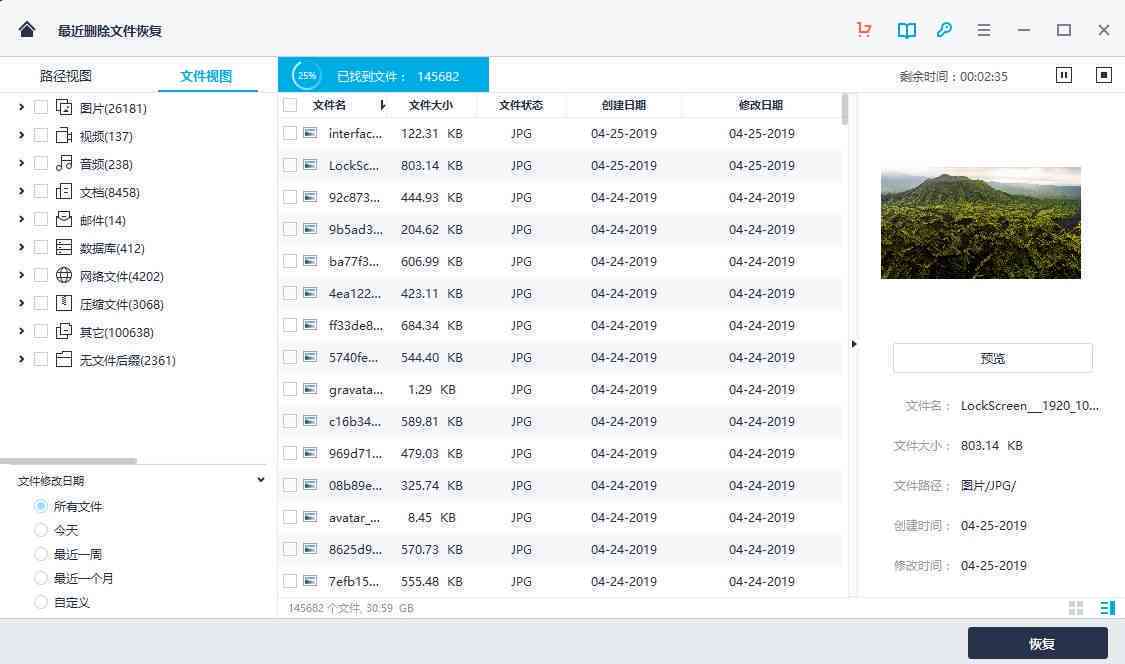Collapse the 文件修改日期 filter section
1125x664 pixels.
pos(260,480)
